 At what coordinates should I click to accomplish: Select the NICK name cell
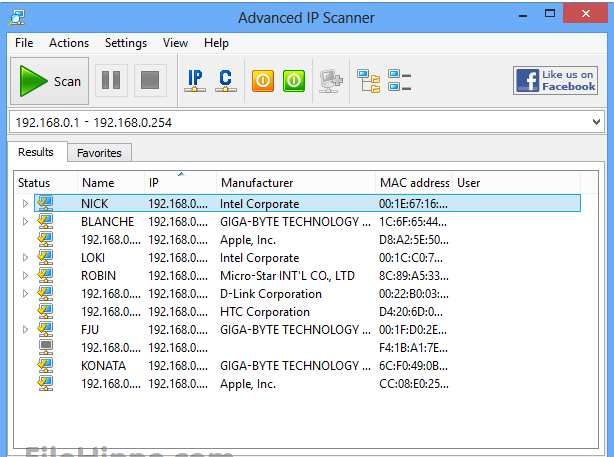point(95,204)
